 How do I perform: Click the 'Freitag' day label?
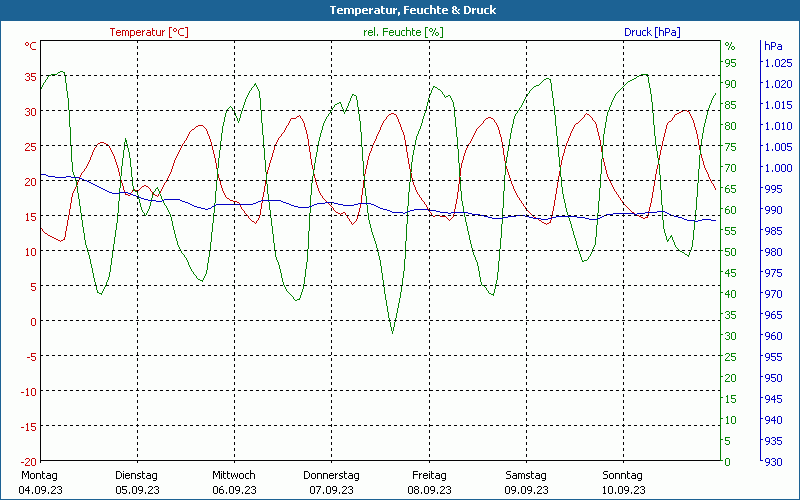coord(429,476)
